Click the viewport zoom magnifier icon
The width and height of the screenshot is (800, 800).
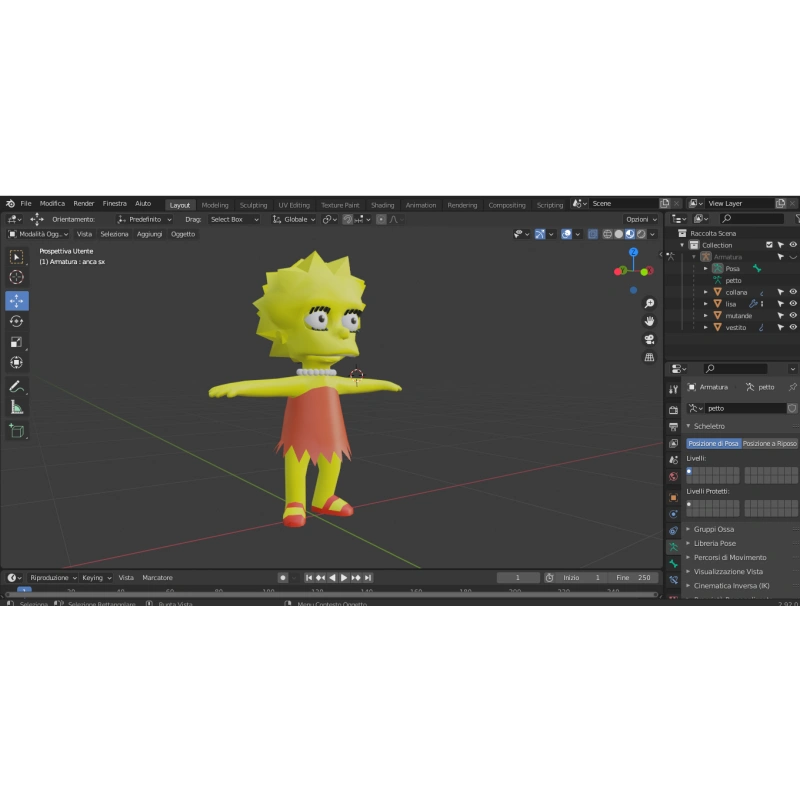pos(649,304)
